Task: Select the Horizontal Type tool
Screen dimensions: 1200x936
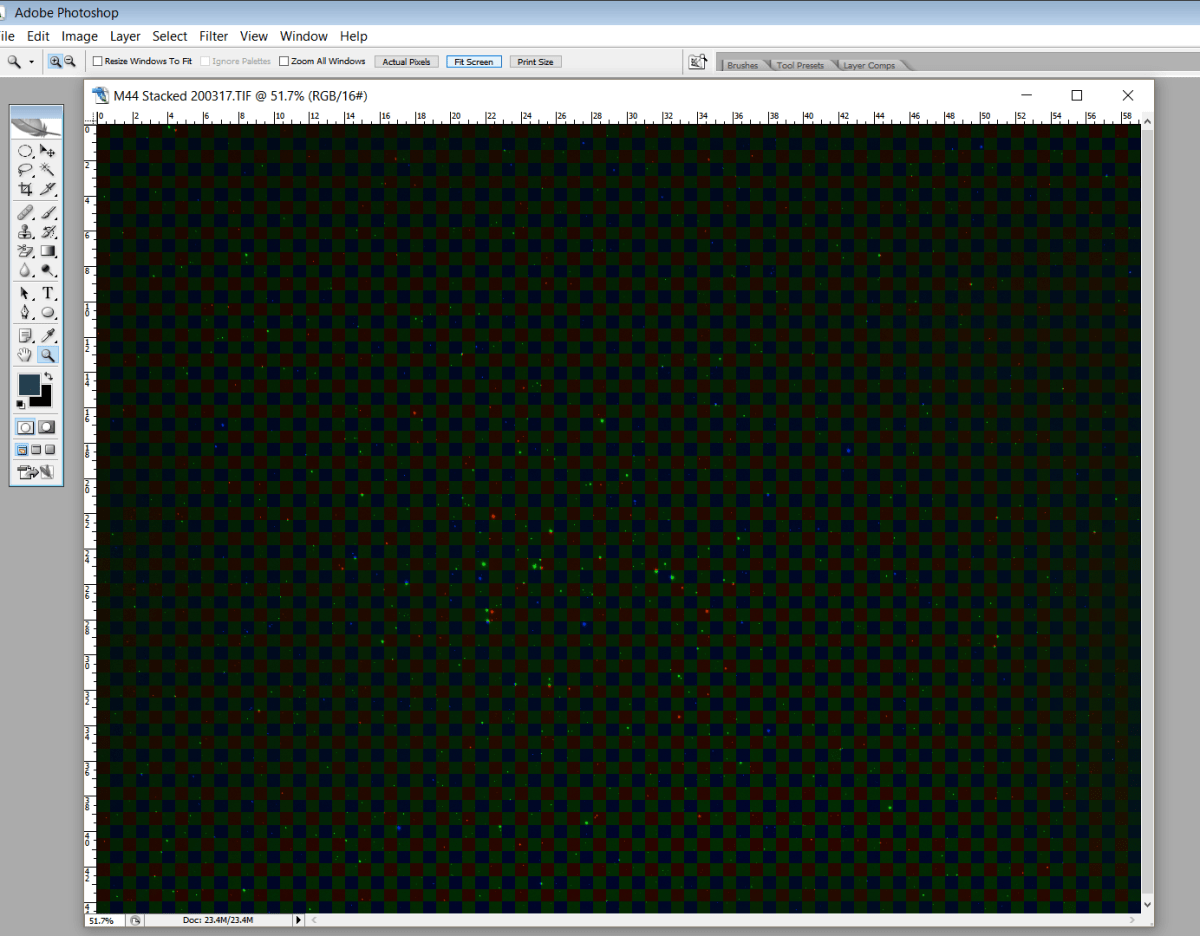Action: [x=47, y=293]
